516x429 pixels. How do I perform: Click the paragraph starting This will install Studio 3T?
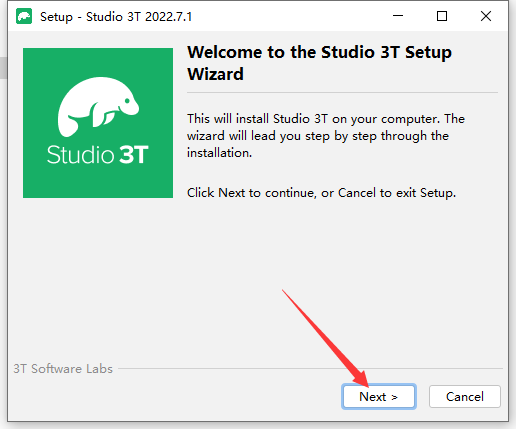326,136
